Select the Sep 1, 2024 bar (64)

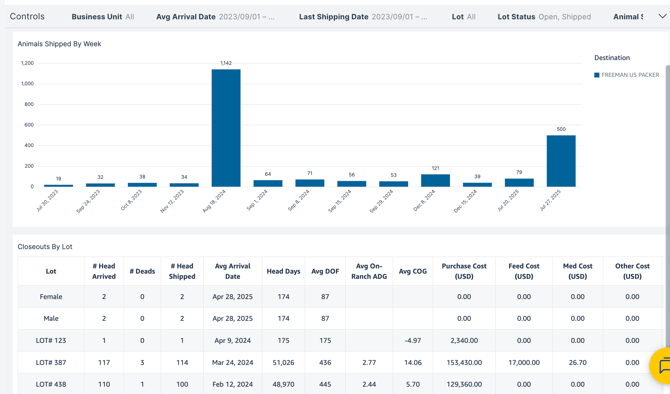[x=267, y=183]
